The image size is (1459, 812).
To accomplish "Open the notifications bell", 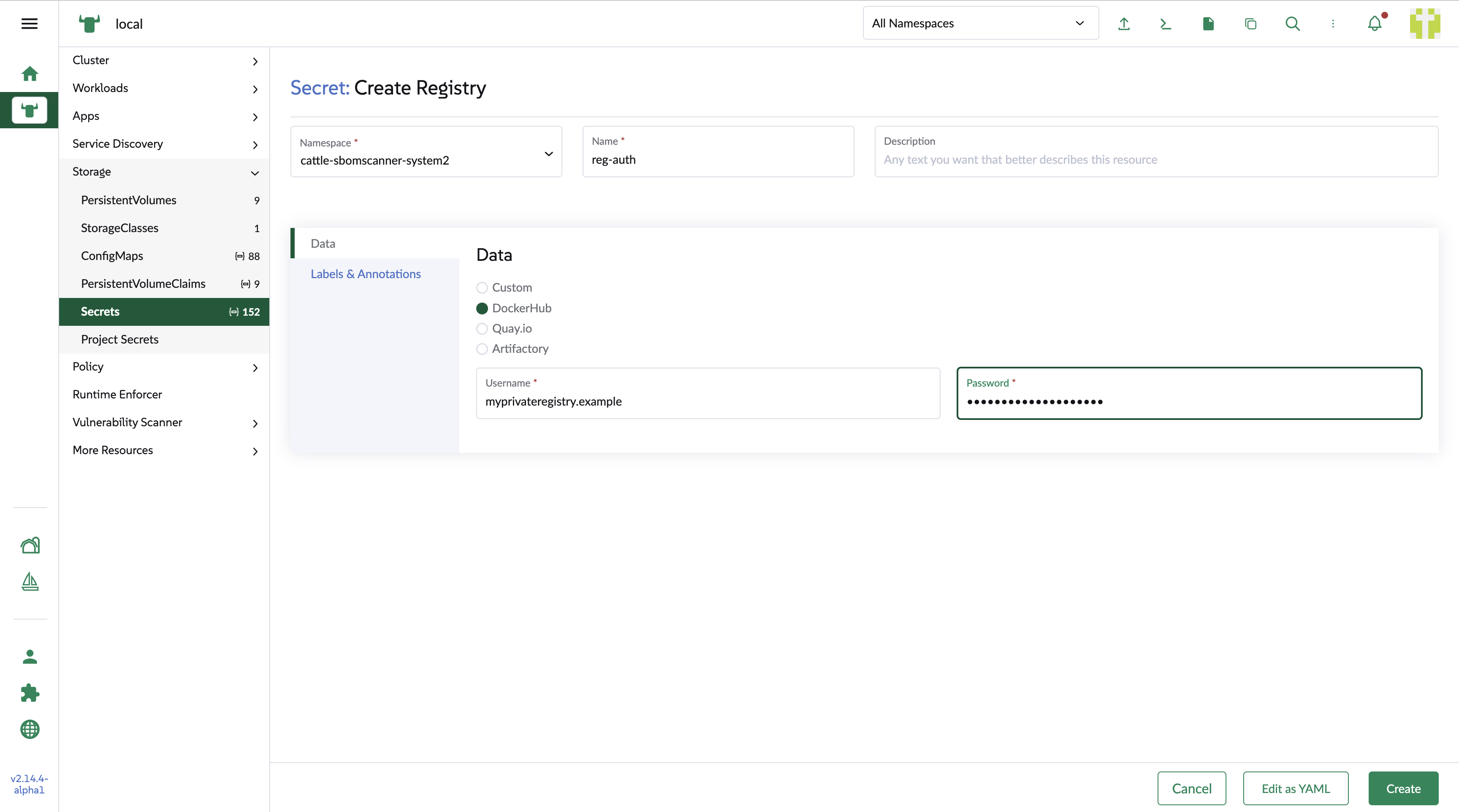I will point(1375,24).
